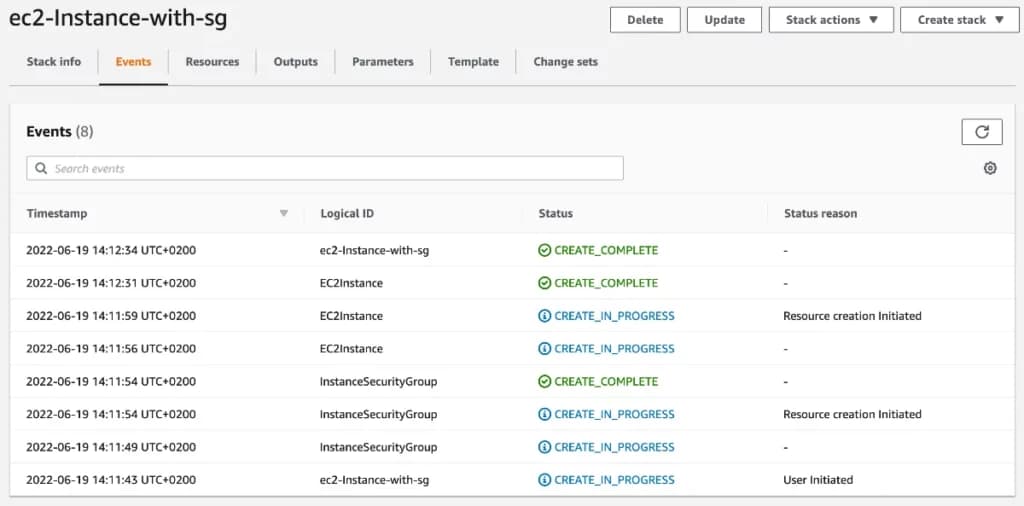View the Parameters tab
Screen dimensions: 1024x506
(382, 62)
